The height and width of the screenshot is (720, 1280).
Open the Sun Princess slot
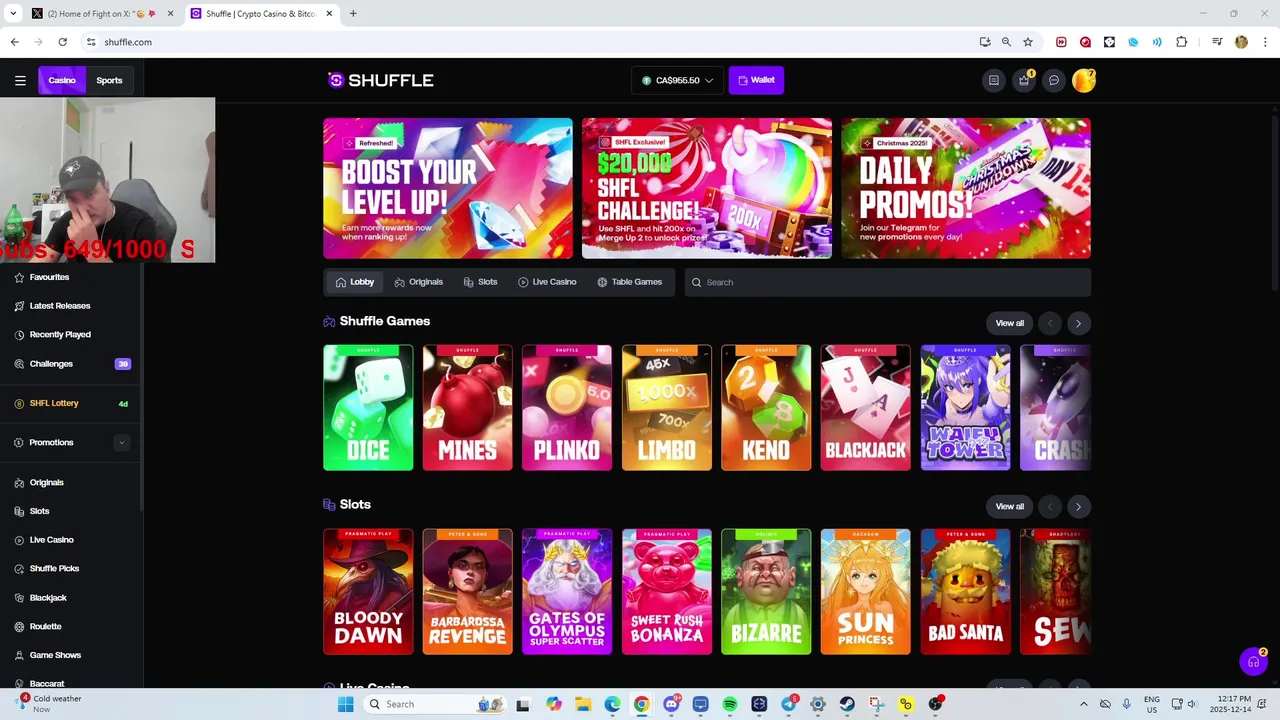[866, 592]
